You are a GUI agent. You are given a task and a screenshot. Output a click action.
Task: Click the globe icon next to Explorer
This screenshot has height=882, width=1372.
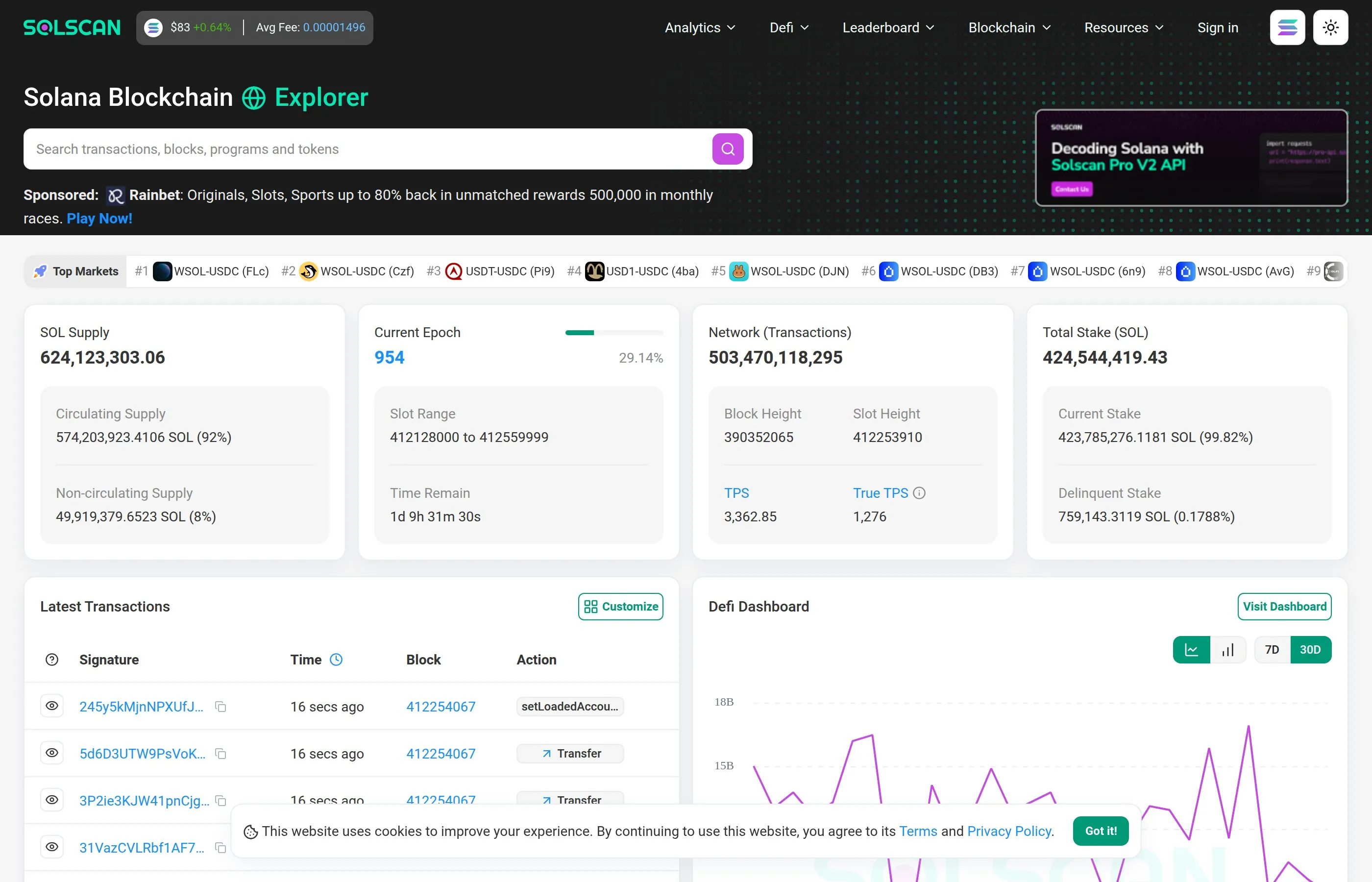pos(254,98)
